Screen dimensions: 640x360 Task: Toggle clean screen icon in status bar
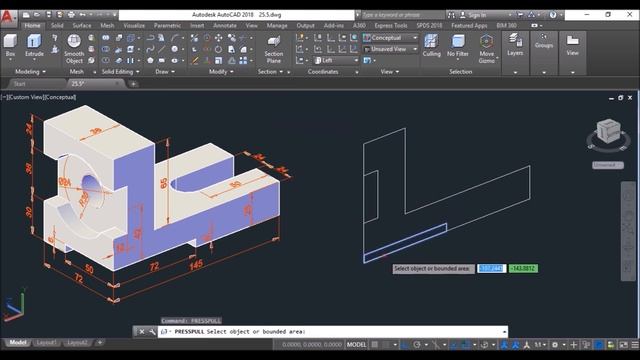(x=623, y=345)
